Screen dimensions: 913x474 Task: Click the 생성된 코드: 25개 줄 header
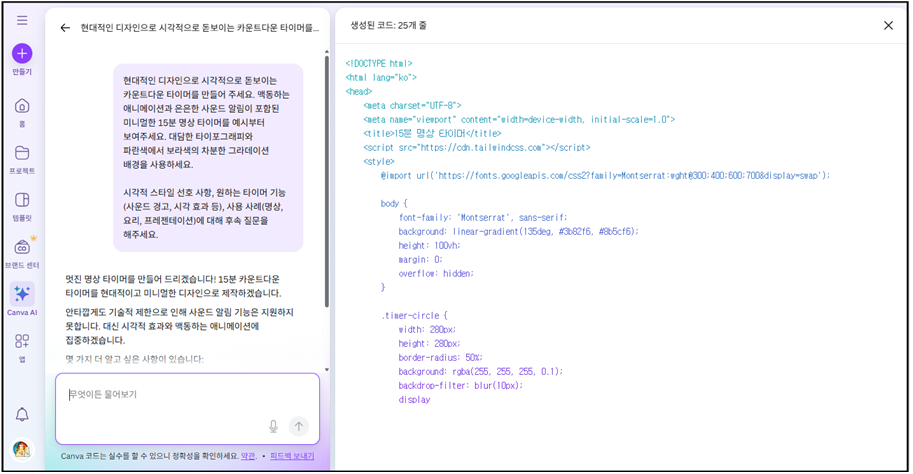tap(388, 26)
